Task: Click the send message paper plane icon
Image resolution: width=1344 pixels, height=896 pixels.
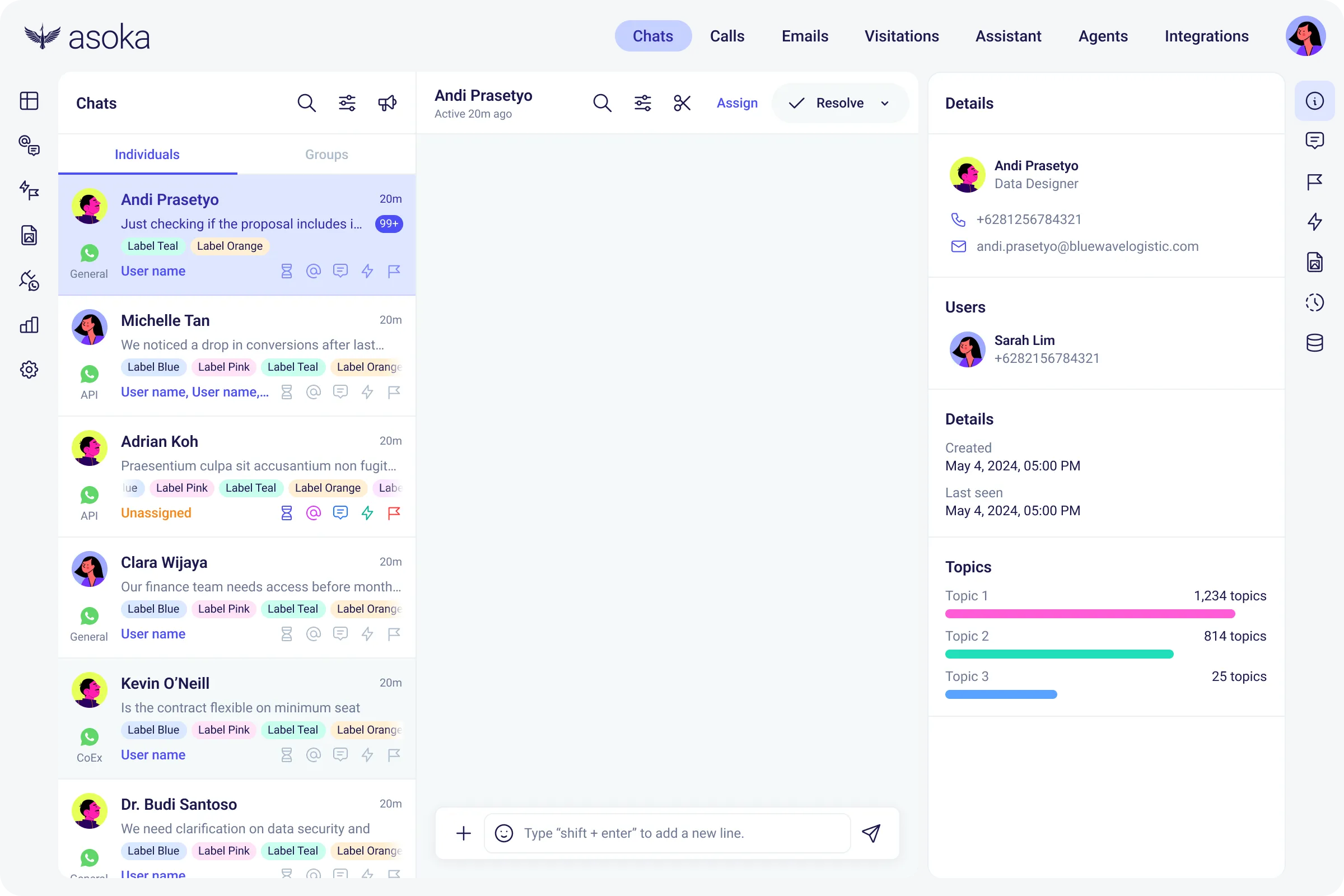Action: tap(871, 833)
